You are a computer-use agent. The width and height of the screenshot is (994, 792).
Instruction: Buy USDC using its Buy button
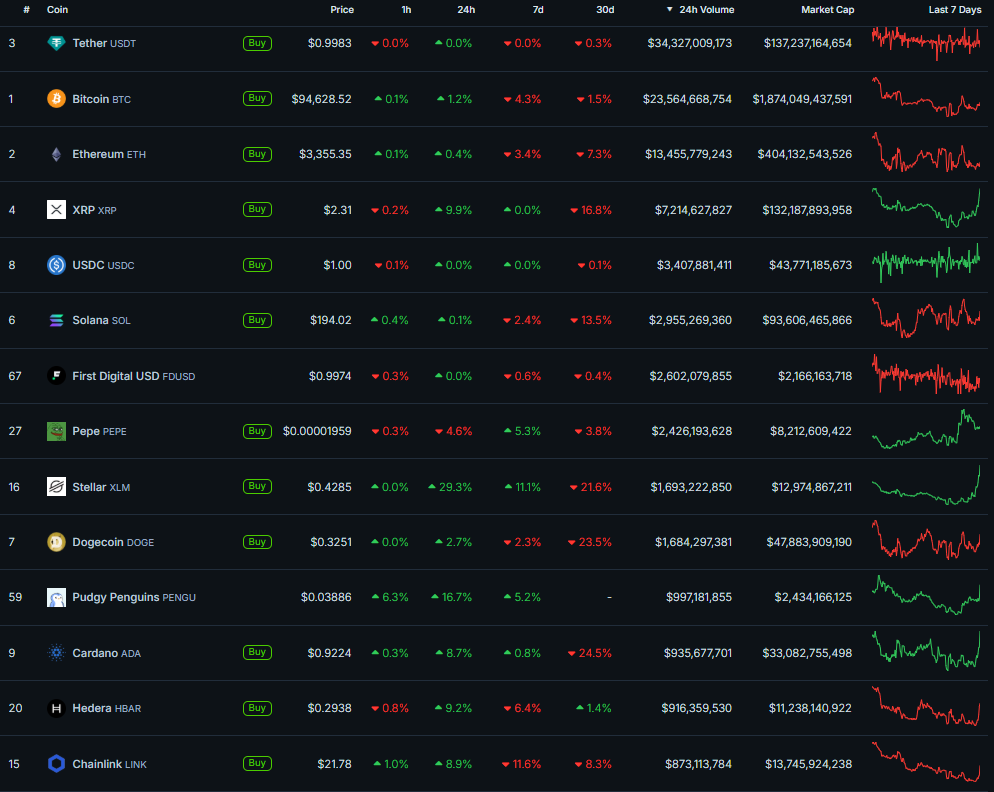(257, 265)
